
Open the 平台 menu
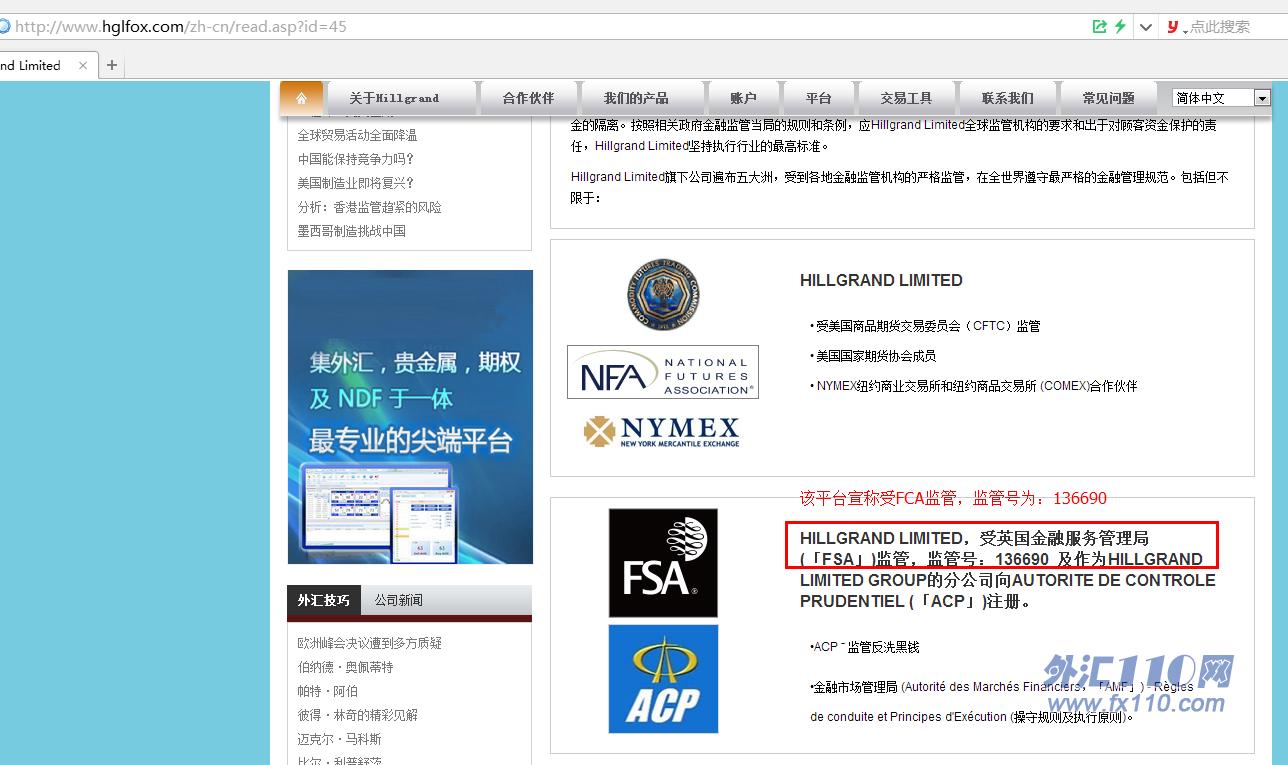click(819, 98)
